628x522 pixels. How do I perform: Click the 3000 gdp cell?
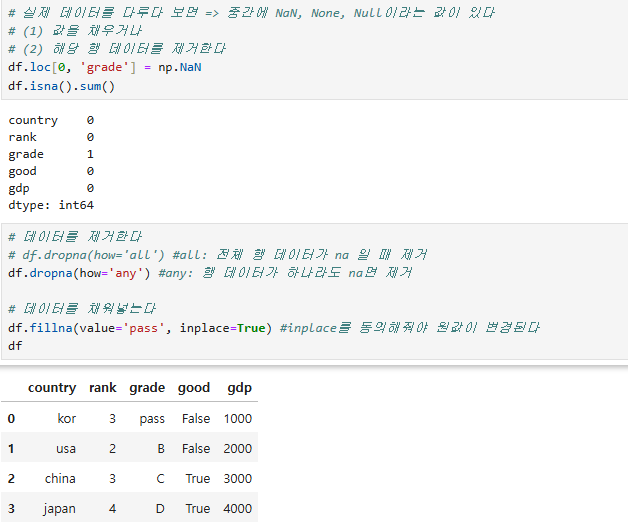tap(238, 479)
